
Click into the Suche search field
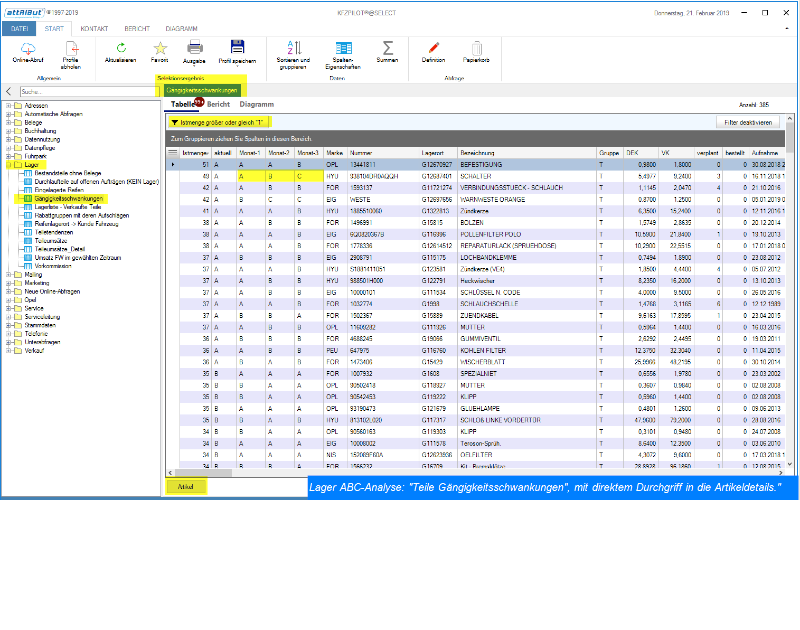pos(85,91)
